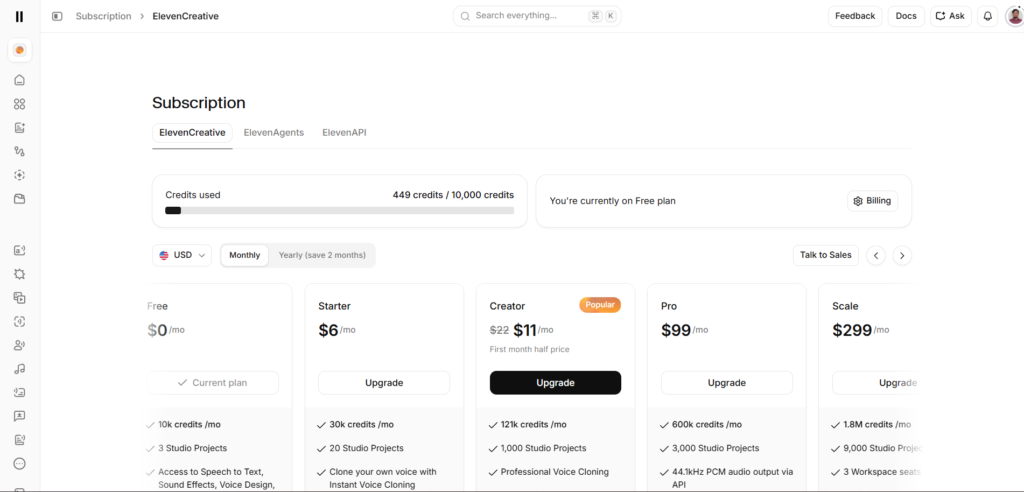
Task: Open the text-to-speech icon in sidebar
Action: tap(20, 250)
